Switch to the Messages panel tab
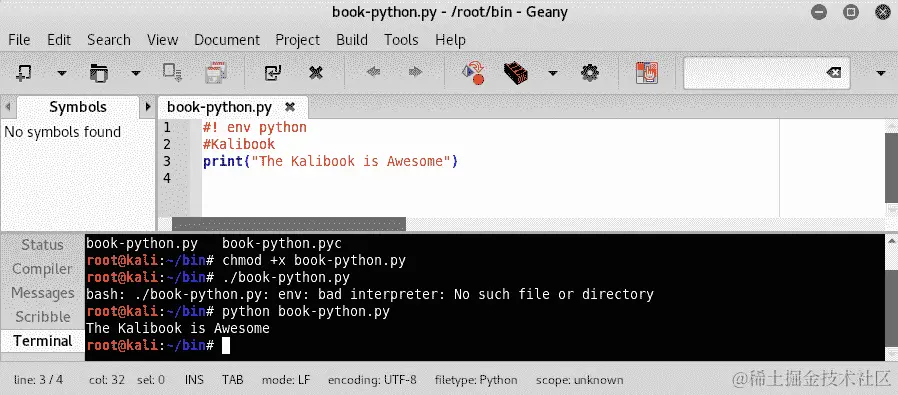This screenshot has width=898, height=395. pos(42,293)
